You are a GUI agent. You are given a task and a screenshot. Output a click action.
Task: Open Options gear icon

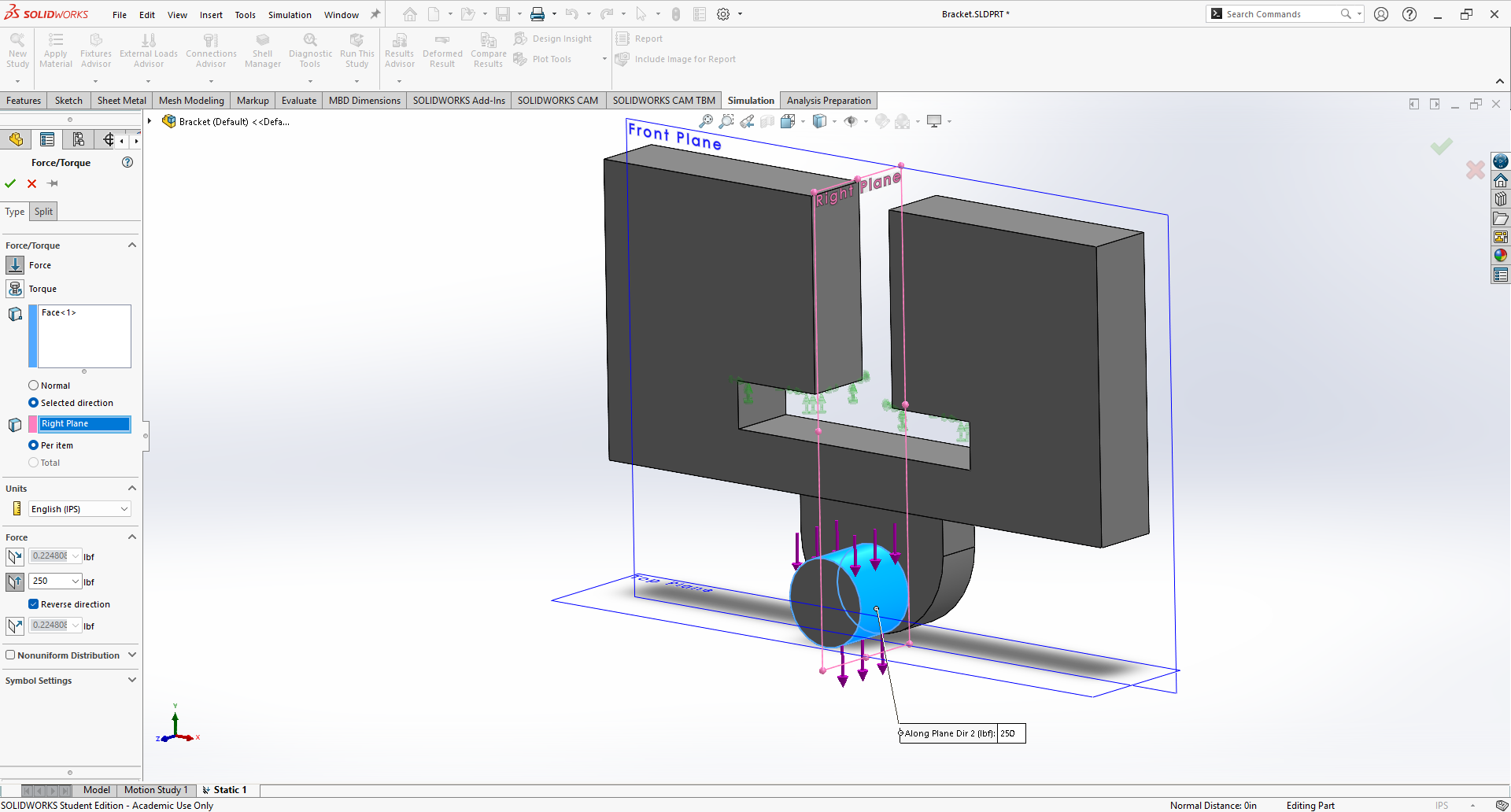pos(723,14)
